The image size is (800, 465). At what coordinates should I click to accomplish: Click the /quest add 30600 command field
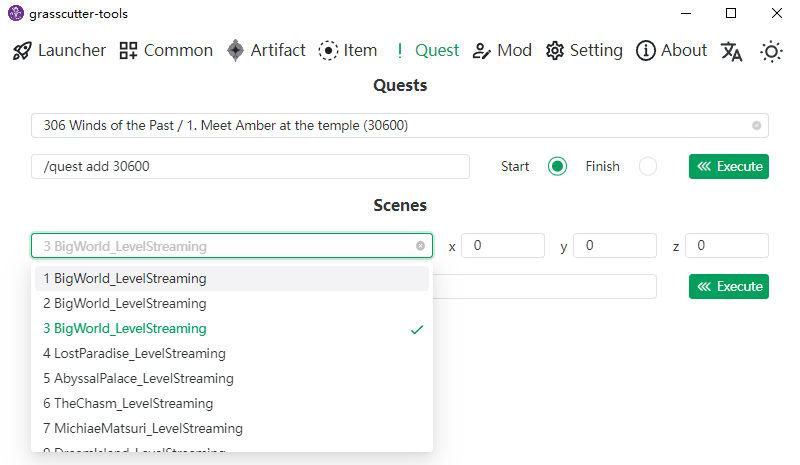250,166
